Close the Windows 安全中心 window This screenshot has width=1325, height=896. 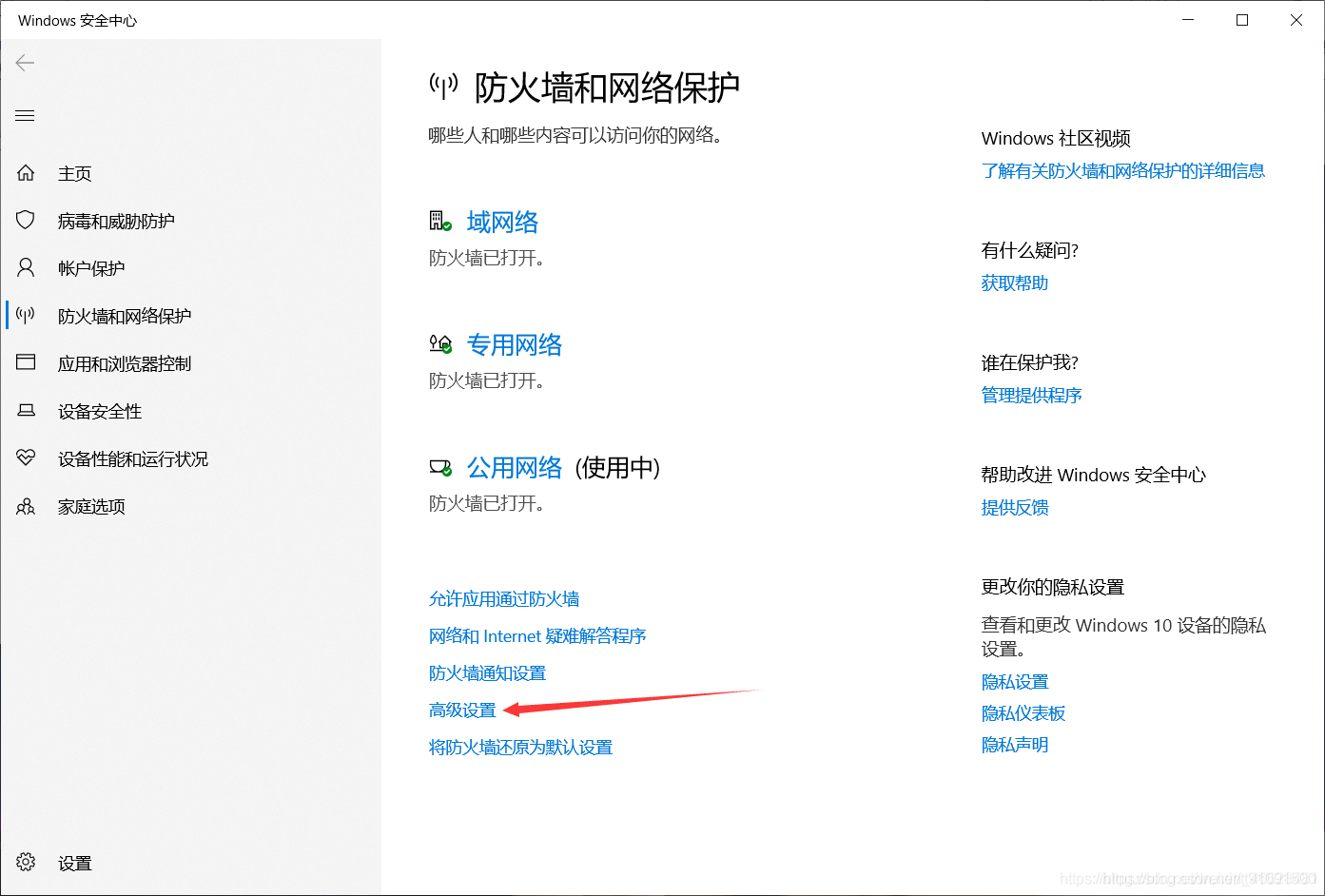[1296, 20]
